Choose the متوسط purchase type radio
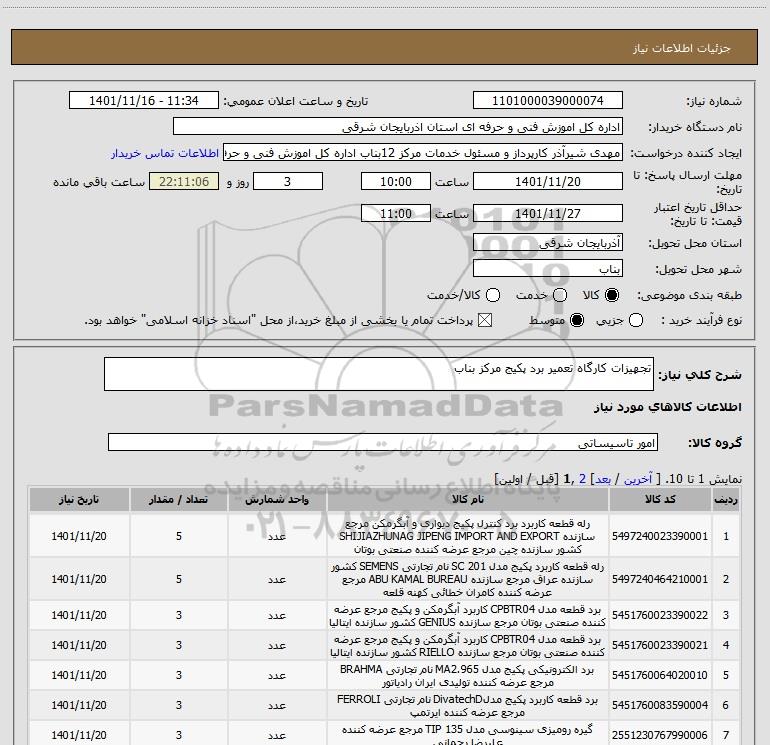 tap(577, 321)
